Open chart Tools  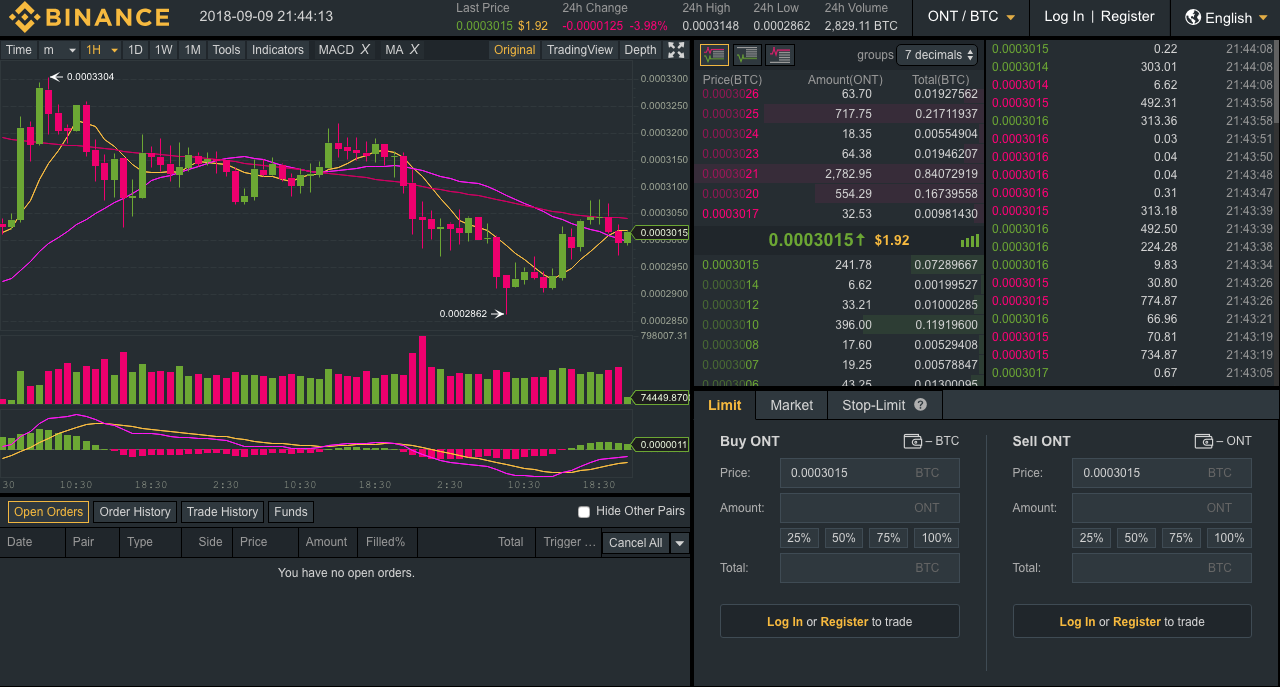pos(227,50)
